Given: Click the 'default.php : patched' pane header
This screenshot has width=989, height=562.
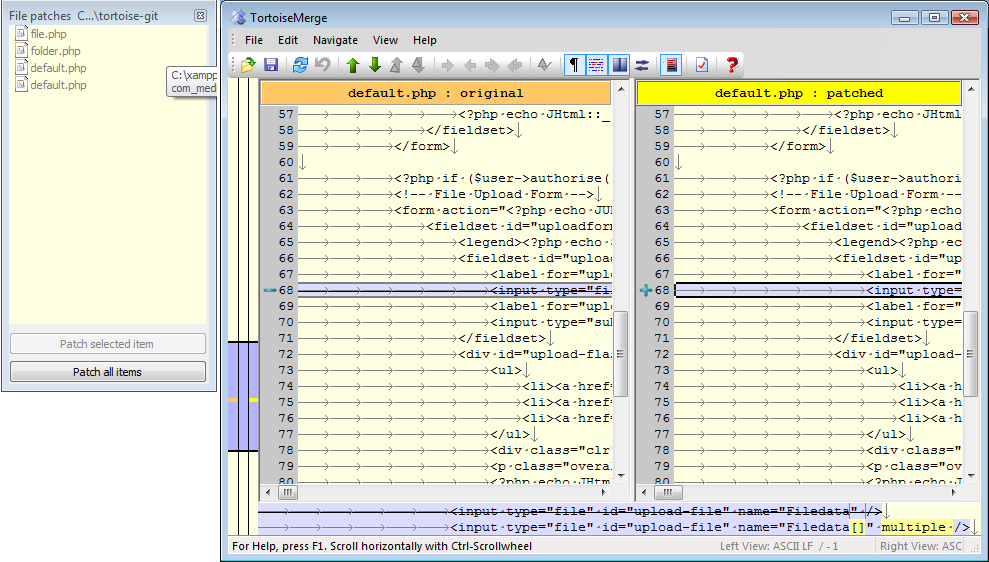Looking at the screenshot, I should coord(799,93).
